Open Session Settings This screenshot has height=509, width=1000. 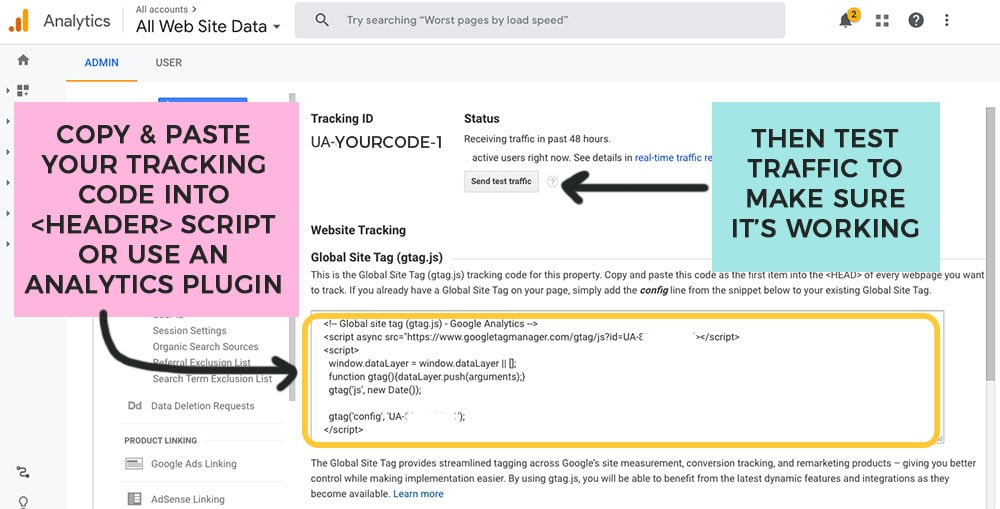click(x=189, y=330)
